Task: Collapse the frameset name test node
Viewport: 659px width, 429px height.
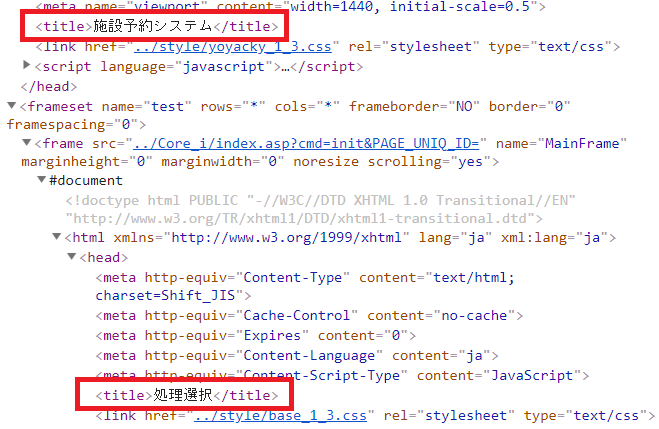Action: point(12,105)
